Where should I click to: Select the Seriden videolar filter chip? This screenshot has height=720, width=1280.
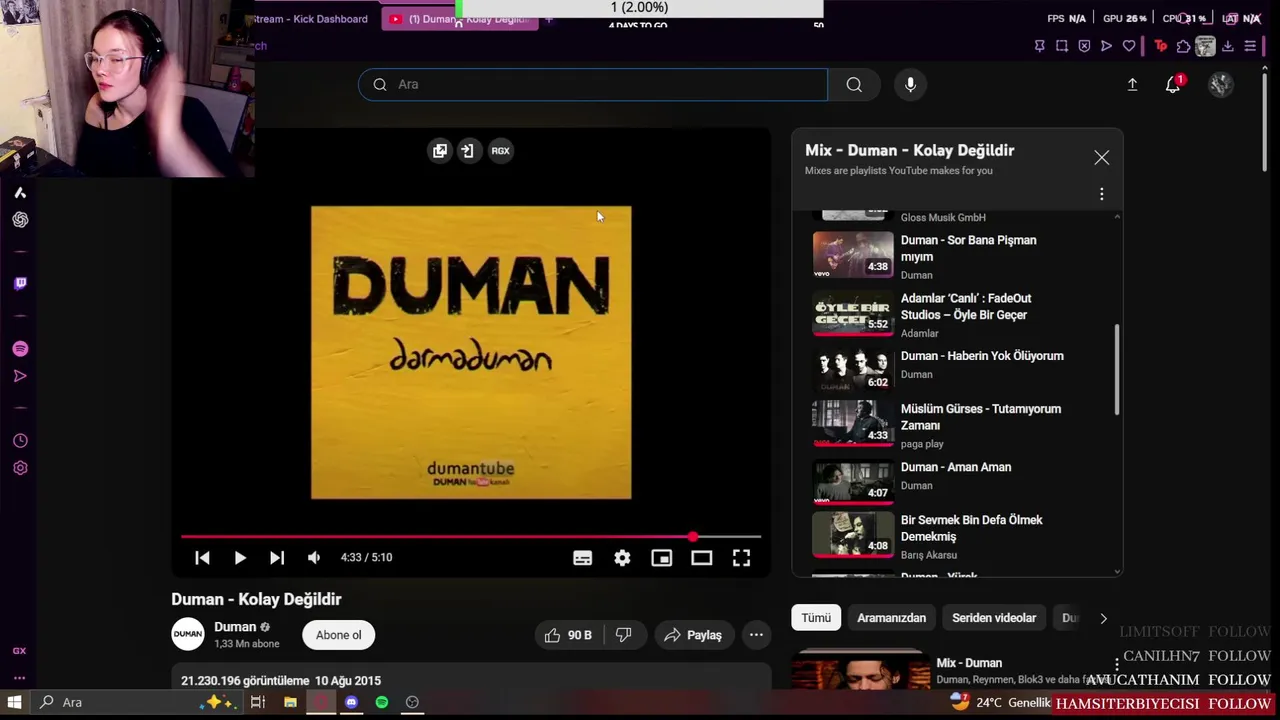click(994, 618)
